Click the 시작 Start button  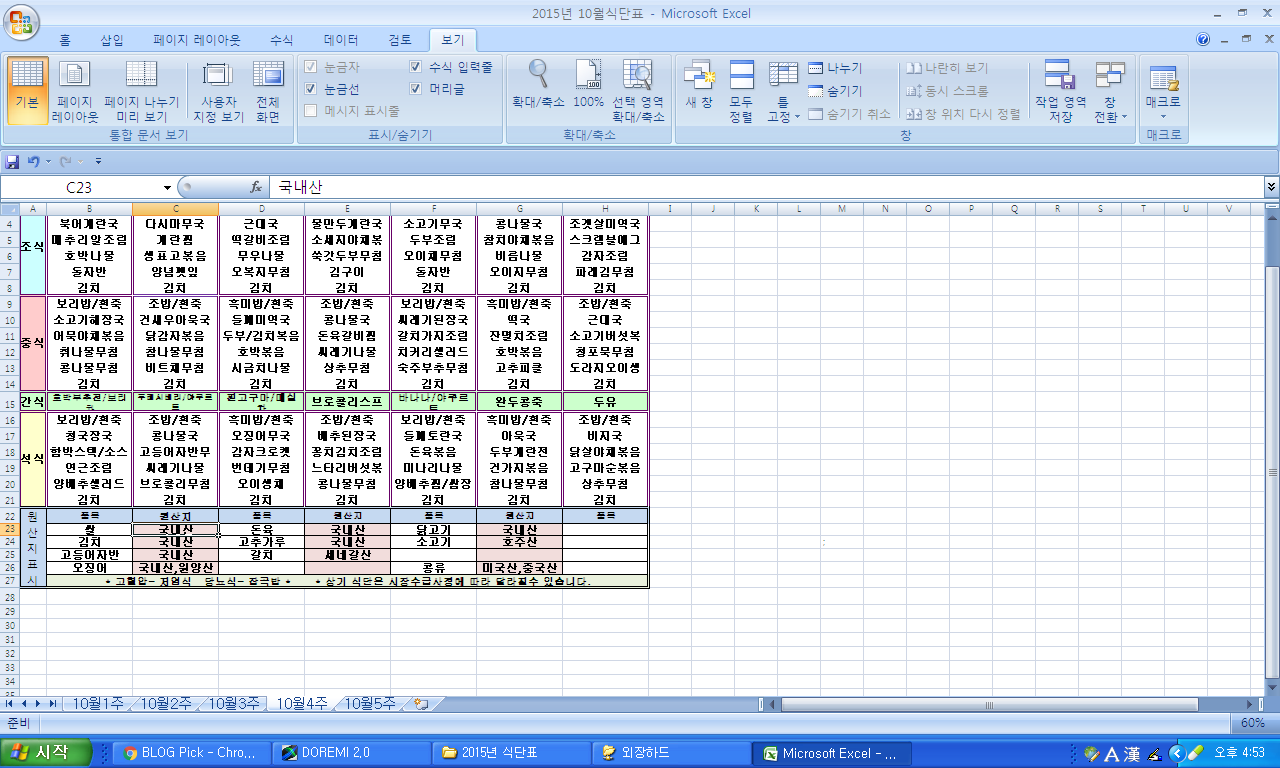coord(45,753)
